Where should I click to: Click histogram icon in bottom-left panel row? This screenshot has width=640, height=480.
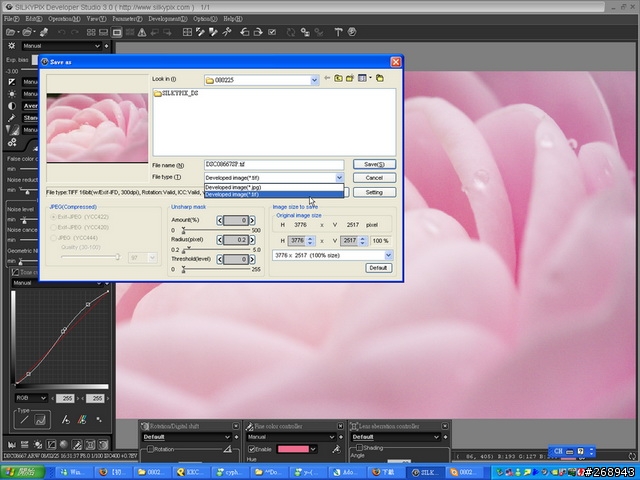point(12,444)
